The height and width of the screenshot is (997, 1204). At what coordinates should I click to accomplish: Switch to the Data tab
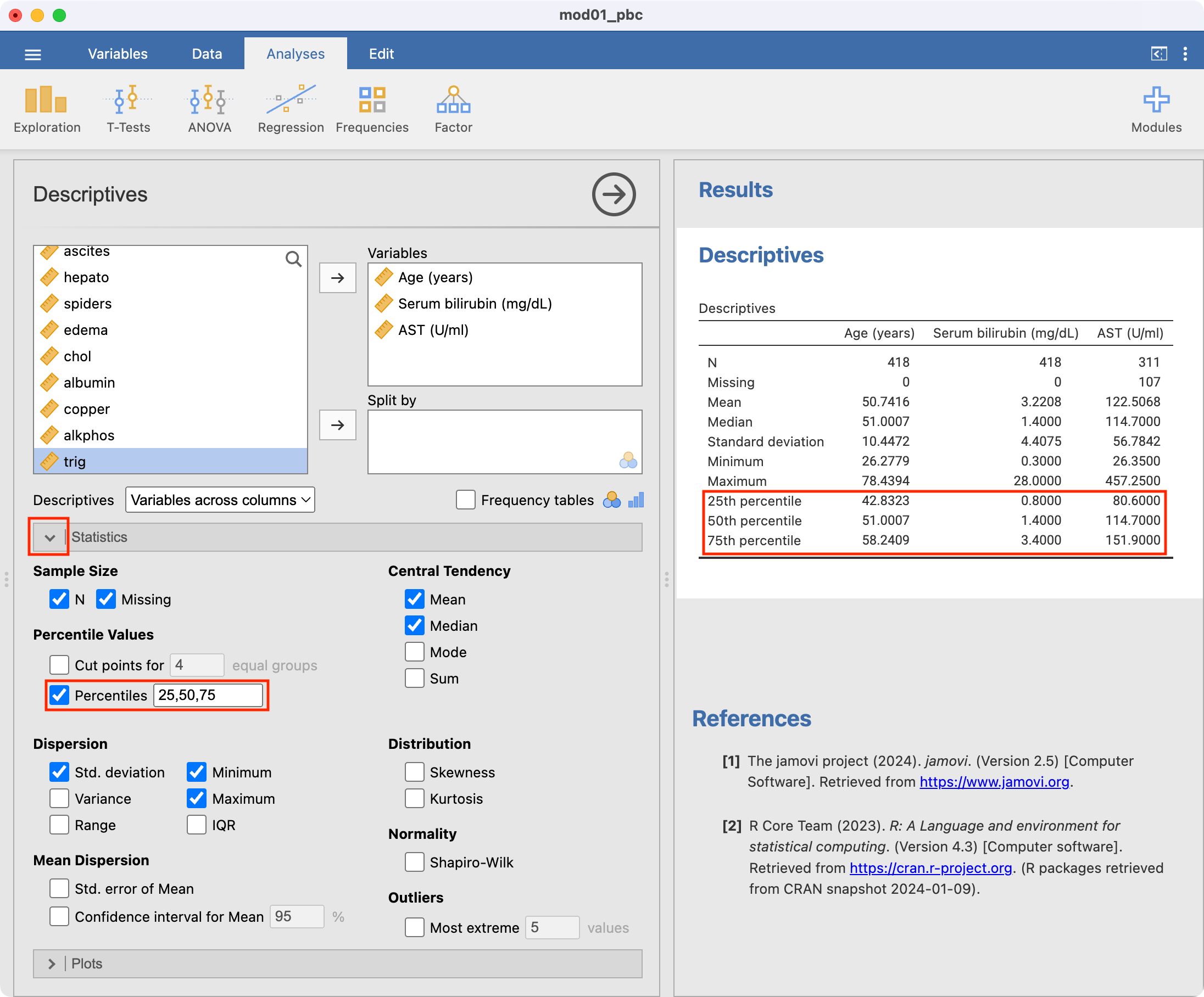coord(207,54)
